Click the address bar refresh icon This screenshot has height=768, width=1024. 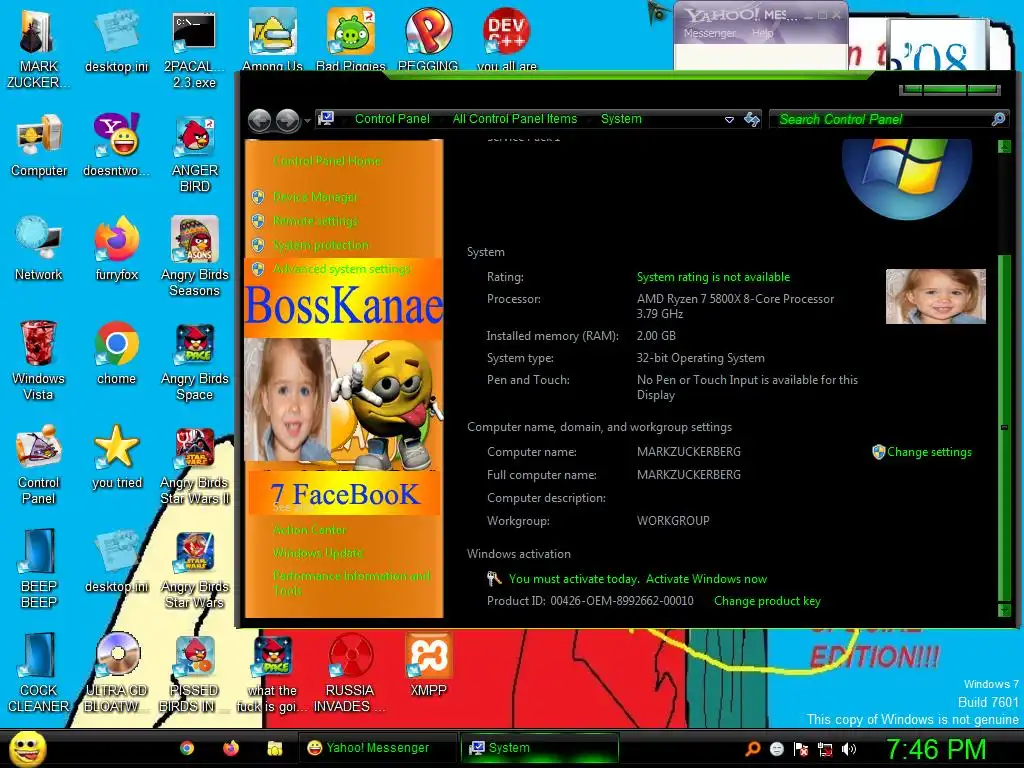coord(752,120)
